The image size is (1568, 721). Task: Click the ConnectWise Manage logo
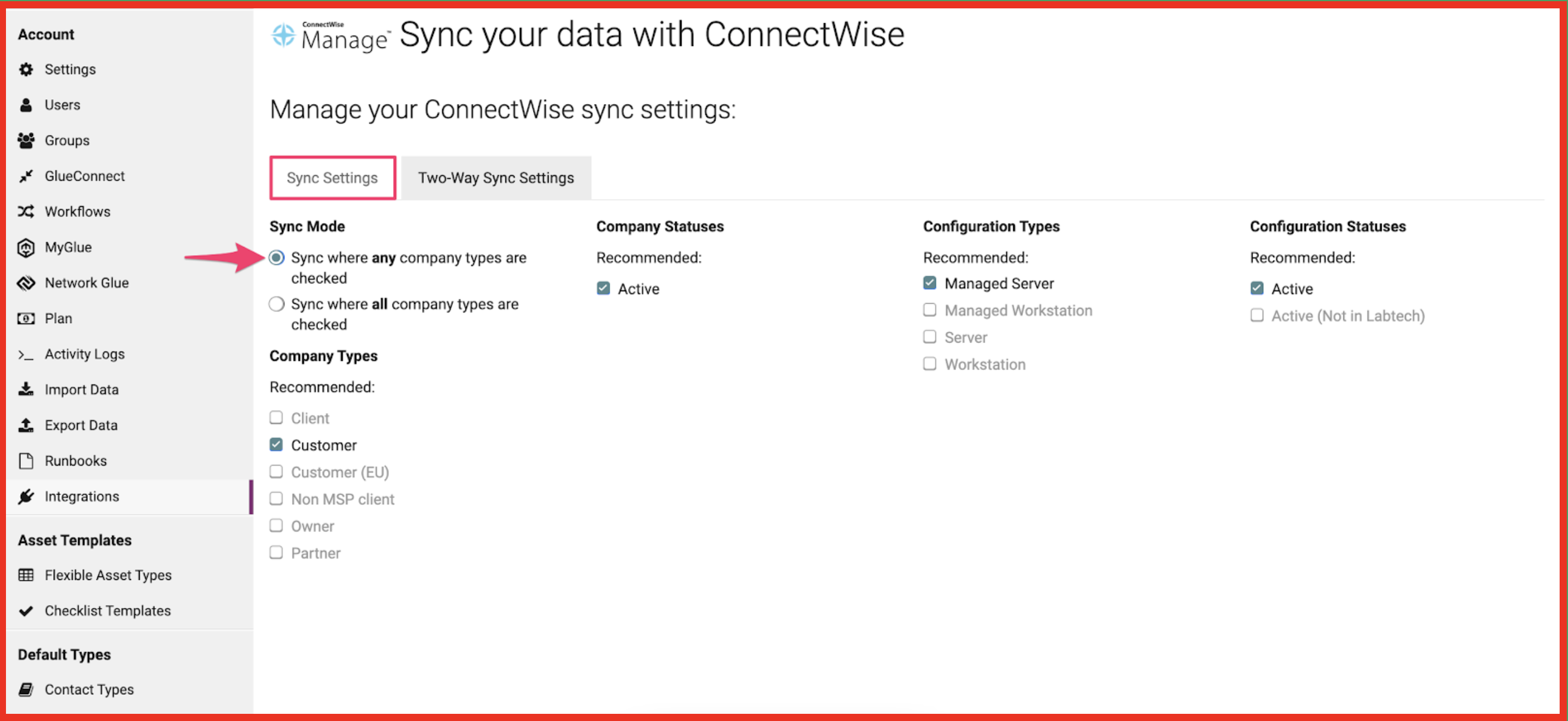[329, 36]
